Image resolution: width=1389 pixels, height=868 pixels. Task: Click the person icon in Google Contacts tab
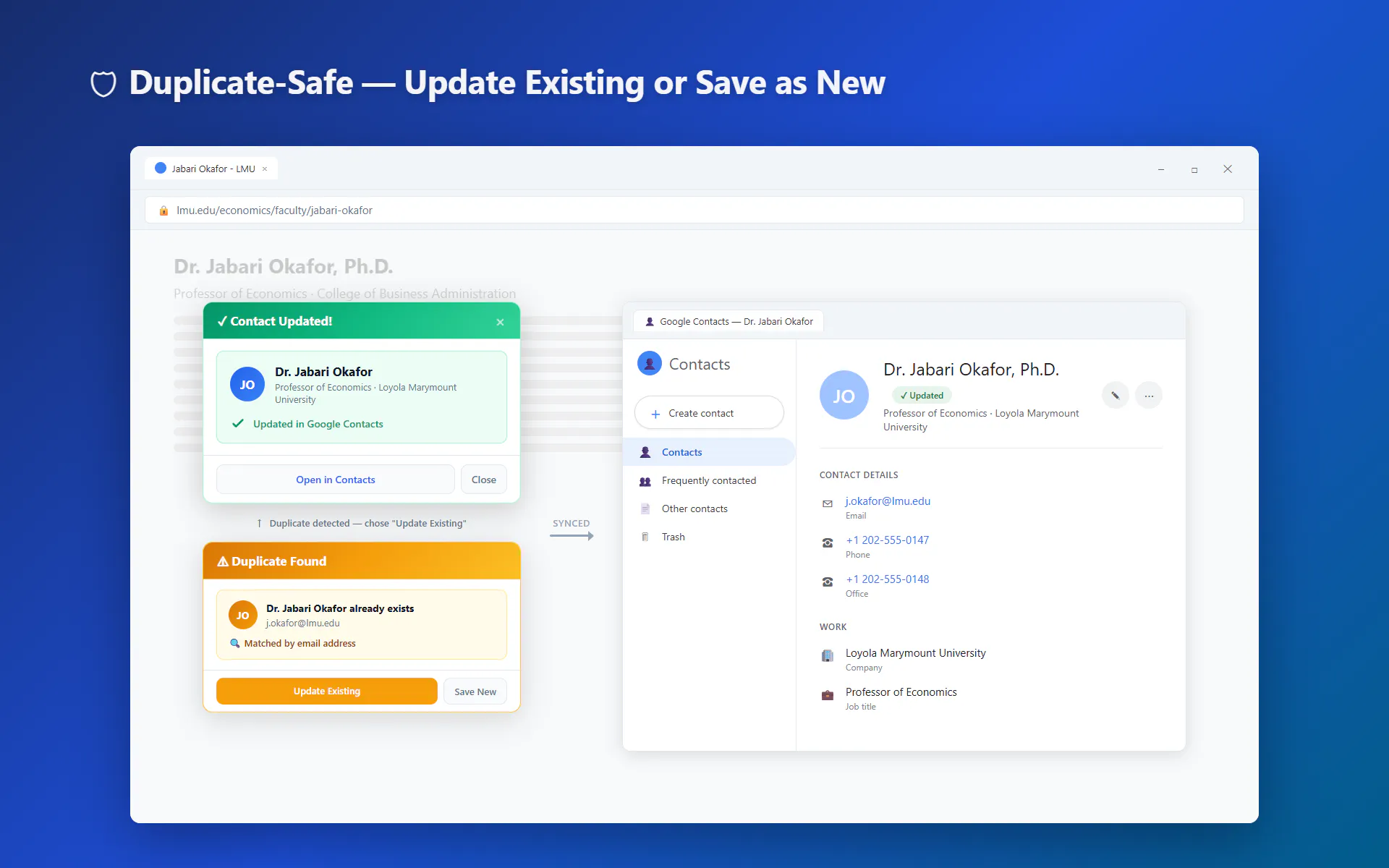click(650, 322)
